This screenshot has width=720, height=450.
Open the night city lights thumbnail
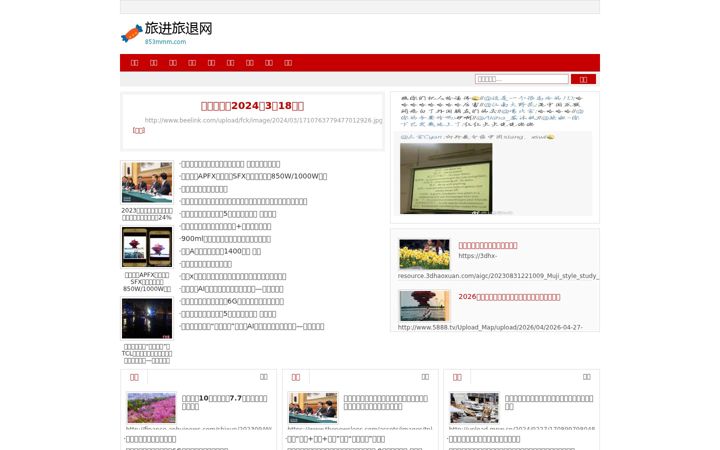tap(147, 318)
